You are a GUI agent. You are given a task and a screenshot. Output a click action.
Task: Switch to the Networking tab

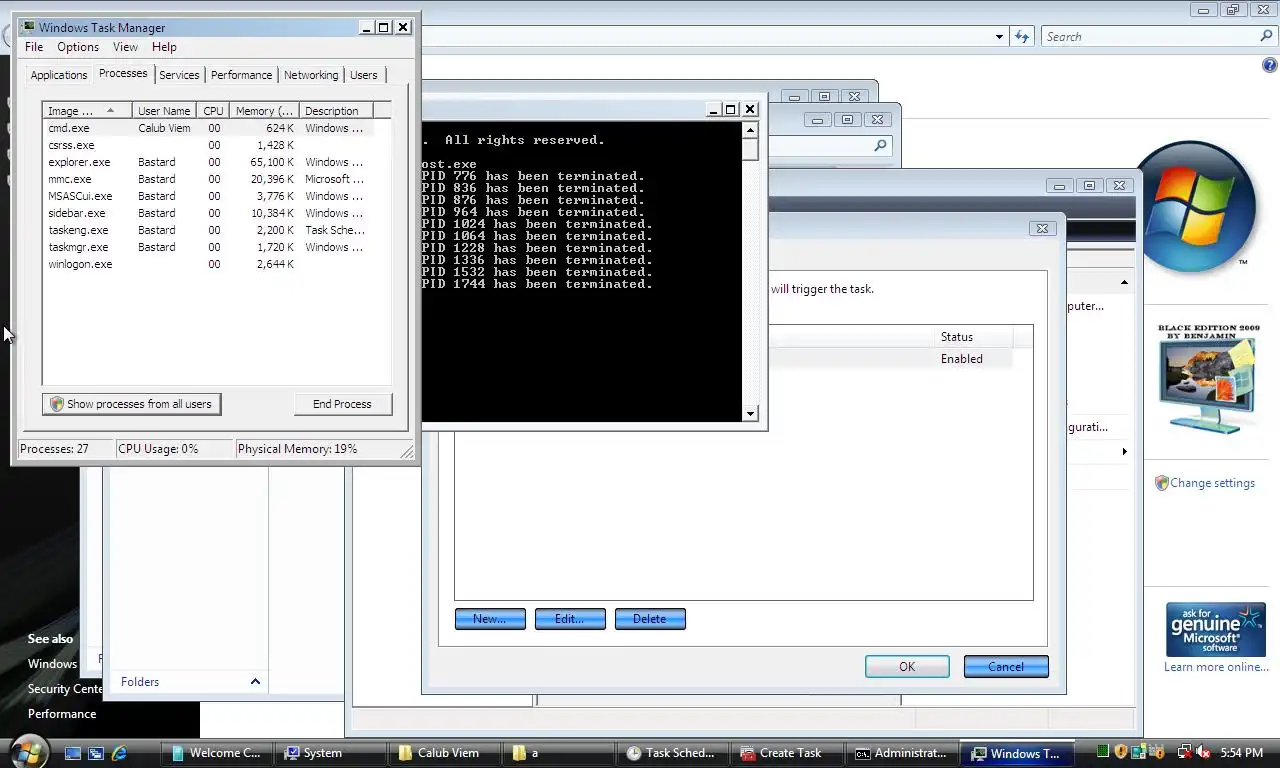(311, 75)
